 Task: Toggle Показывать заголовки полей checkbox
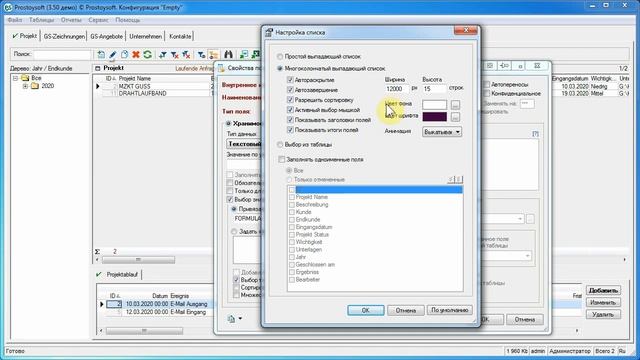tap(290, 120)
